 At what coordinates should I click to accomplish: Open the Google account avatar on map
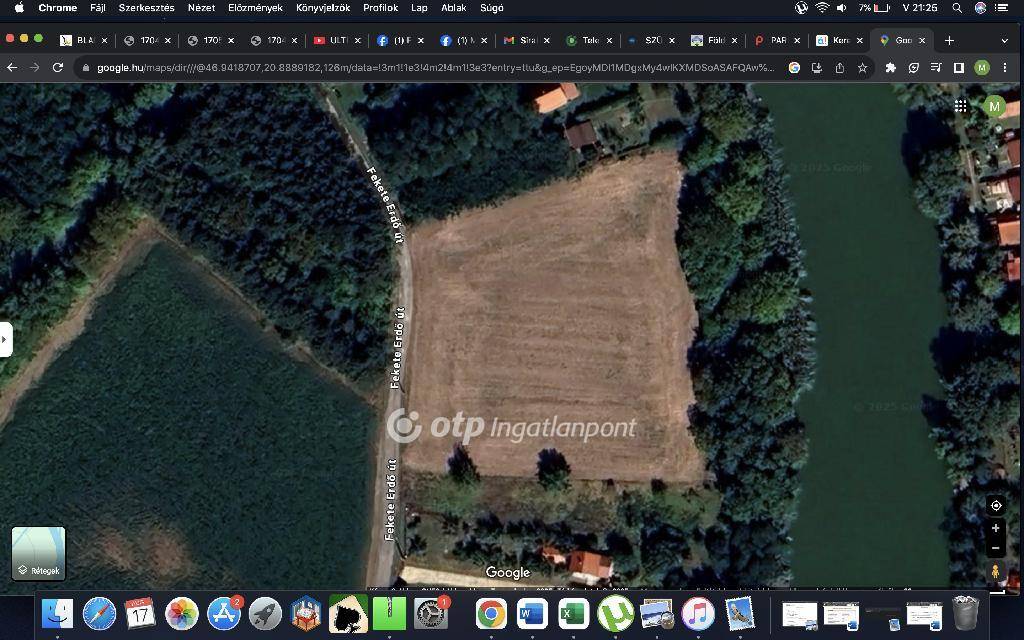(993, 106)
